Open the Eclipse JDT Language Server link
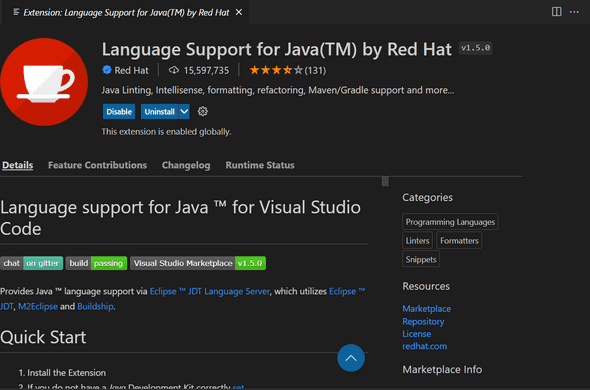The image size is (590, 390). [x=210, y=291]
